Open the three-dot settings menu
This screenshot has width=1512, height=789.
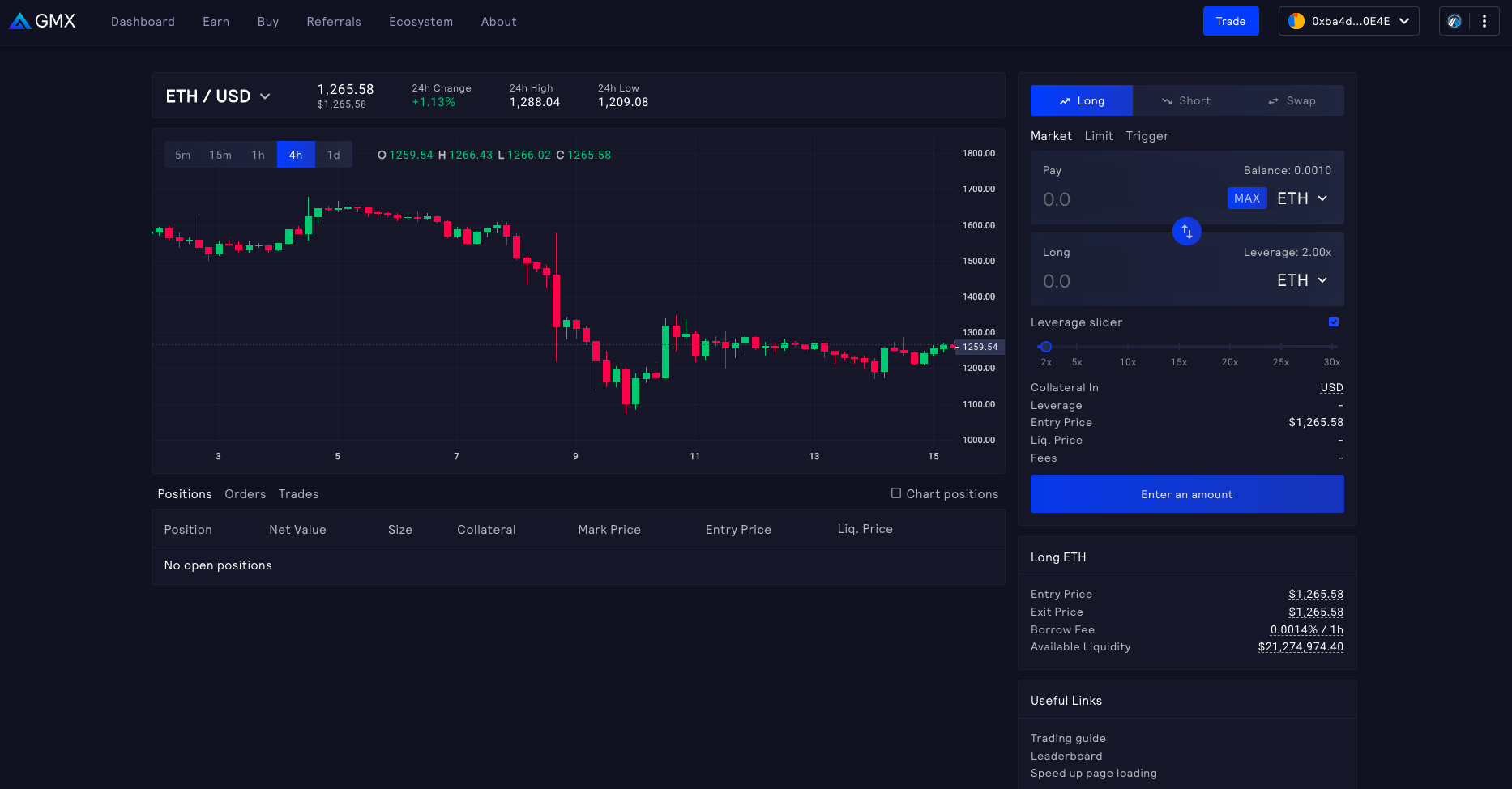[1484, 22]
